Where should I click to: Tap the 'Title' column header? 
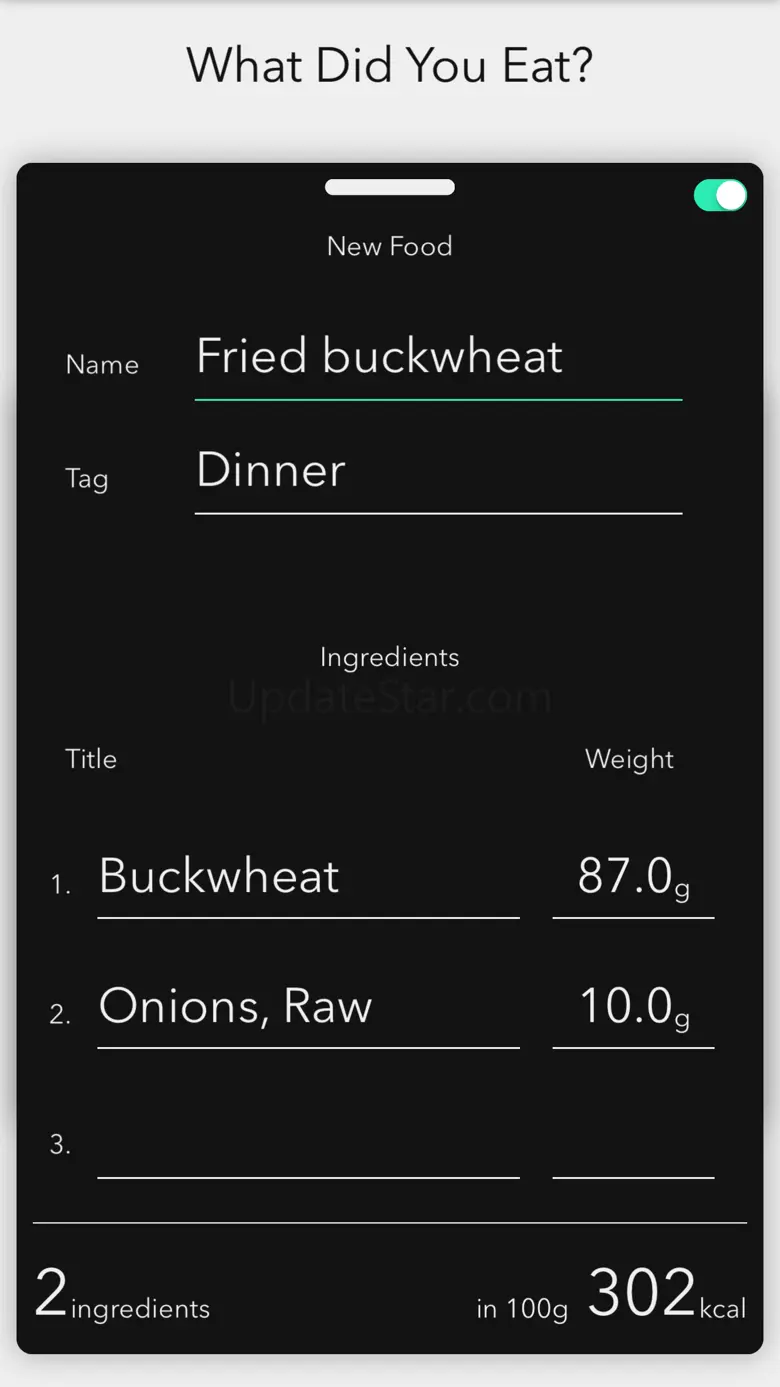[91, 759]
